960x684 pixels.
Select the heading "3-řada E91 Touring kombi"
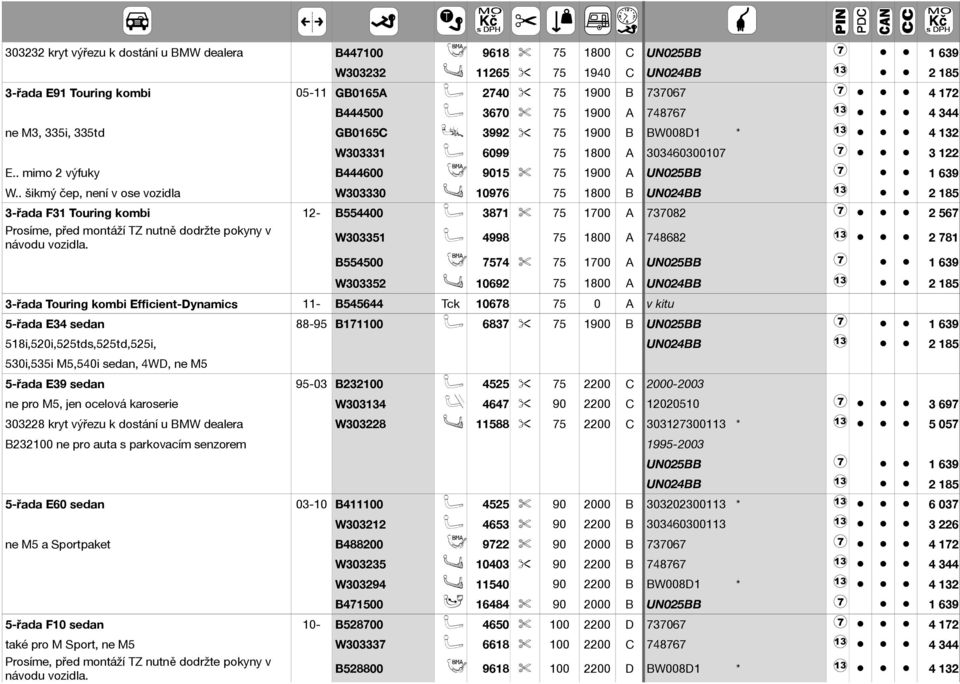click(x=78, y=93)
